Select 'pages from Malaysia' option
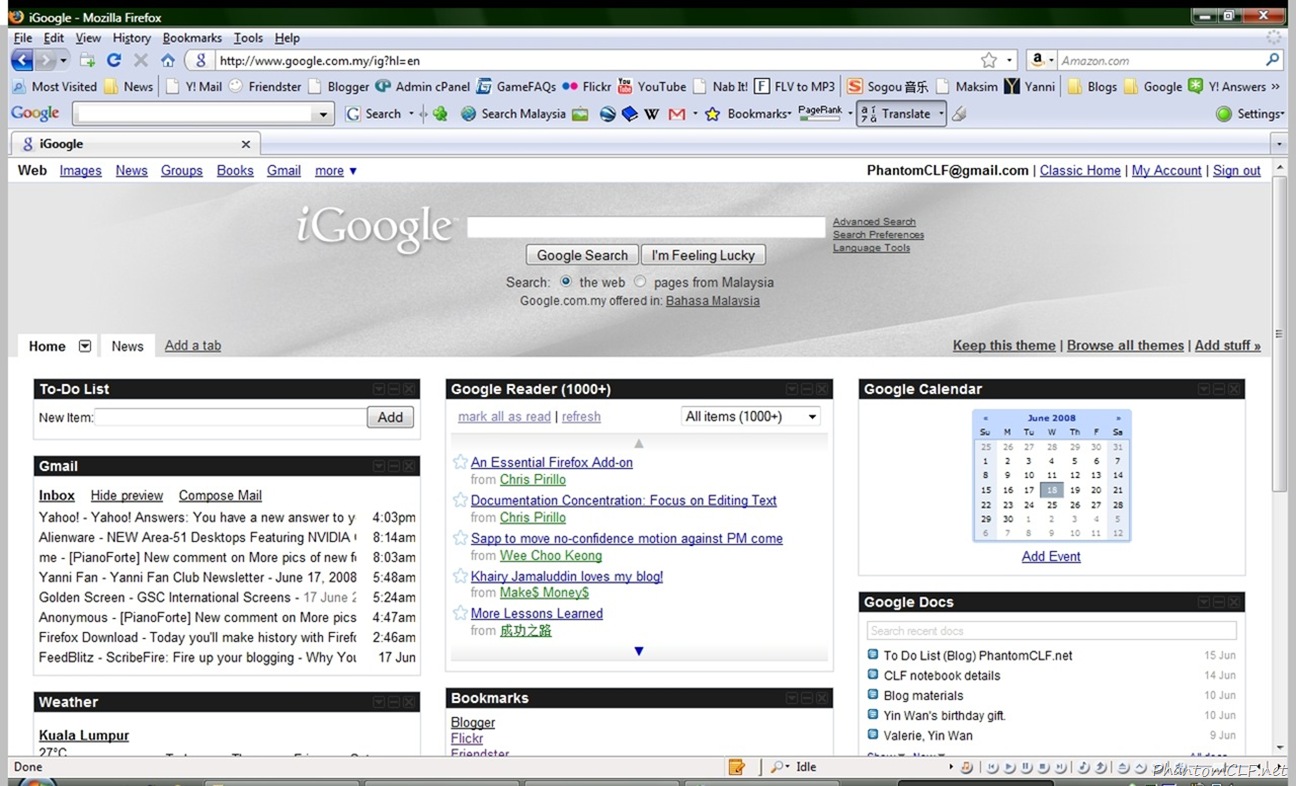The width and height of the screenshot is (1296, 786). (x=640, y=282)
